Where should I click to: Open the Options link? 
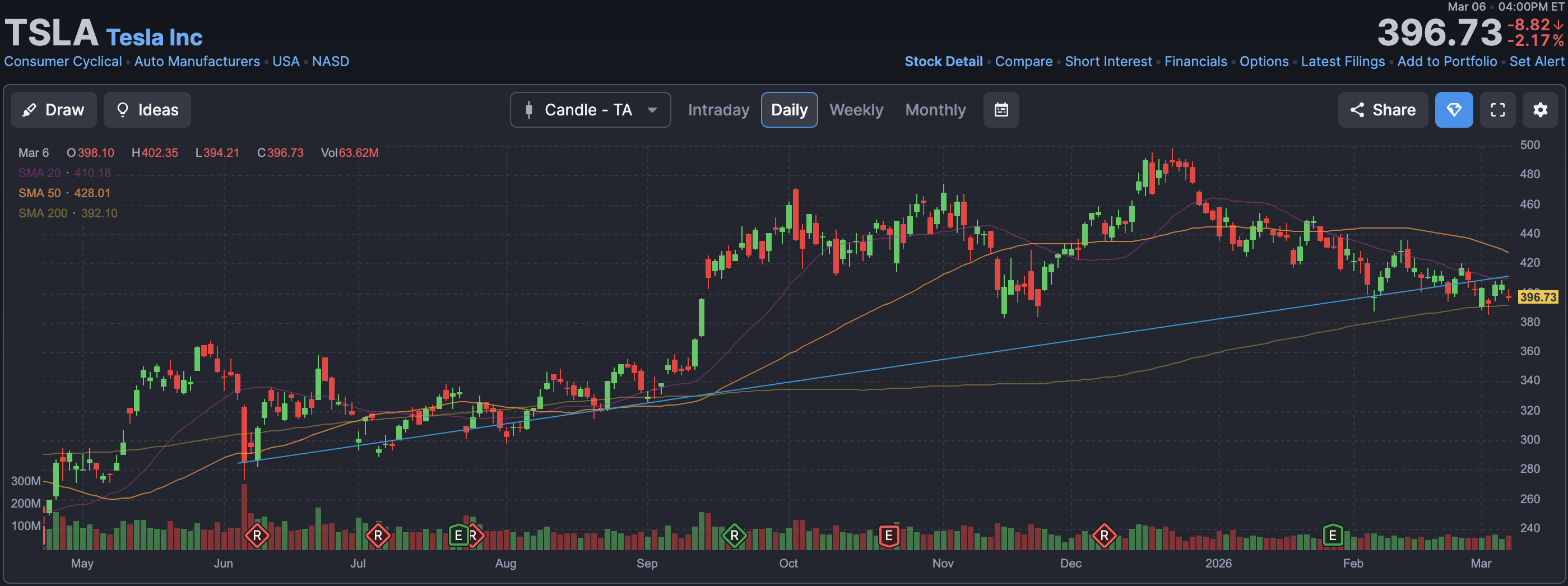[1264, 62]
